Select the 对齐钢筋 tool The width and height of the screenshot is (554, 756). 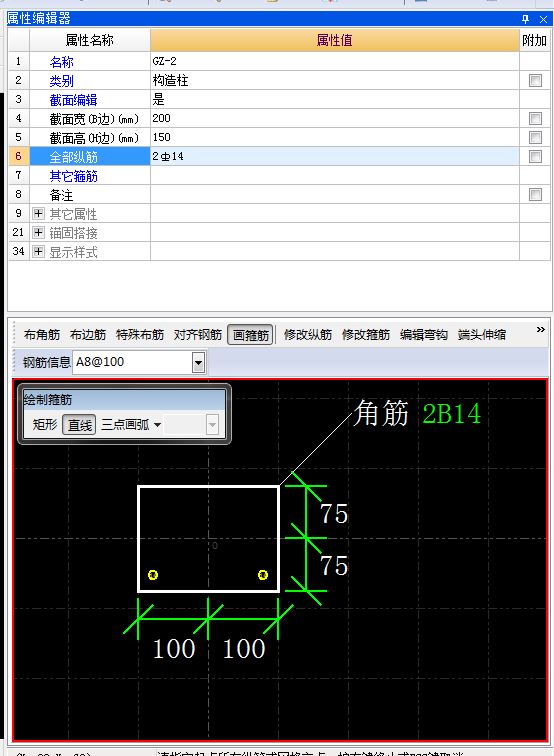pos(198,335)
